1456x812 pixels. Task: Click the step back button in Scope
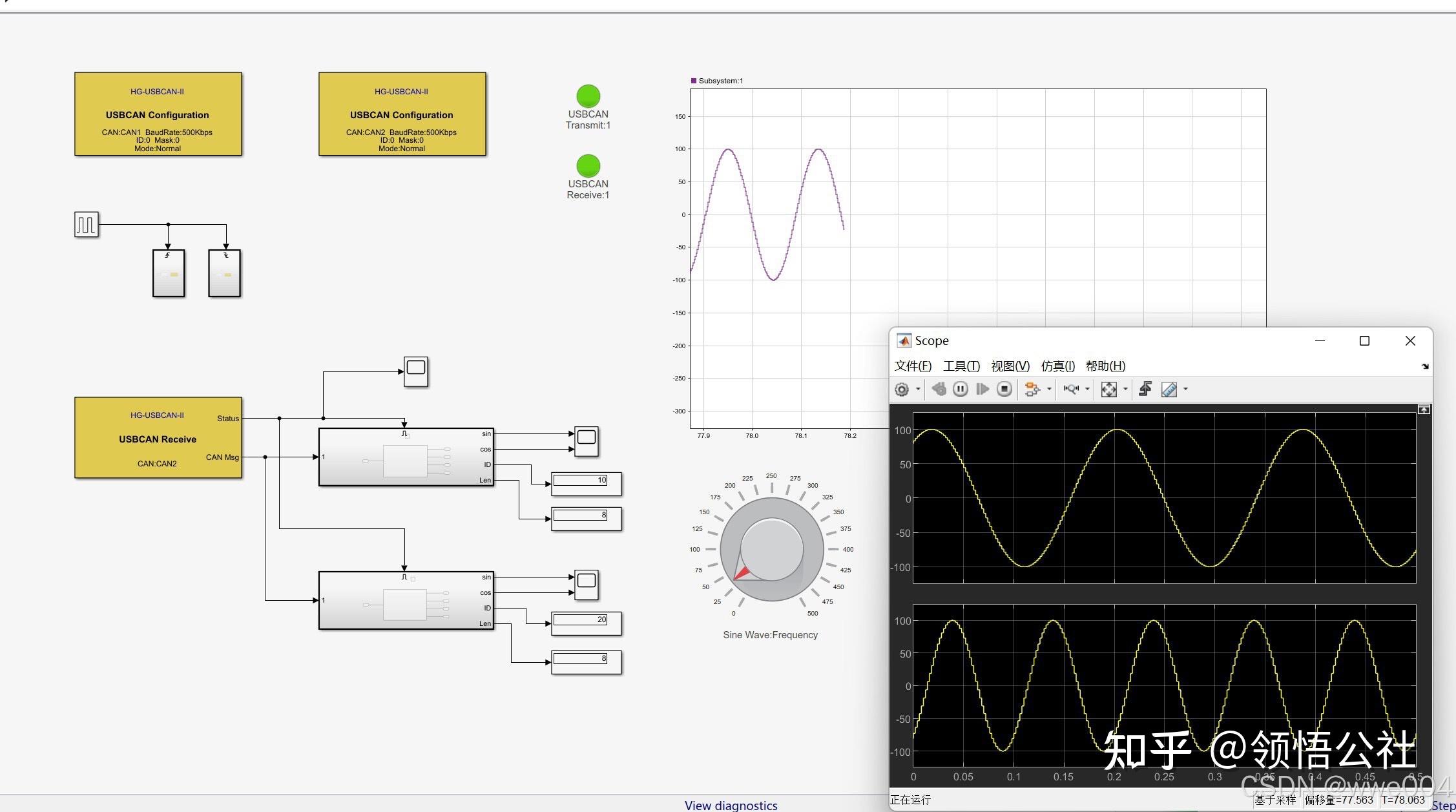coord(939,389)
